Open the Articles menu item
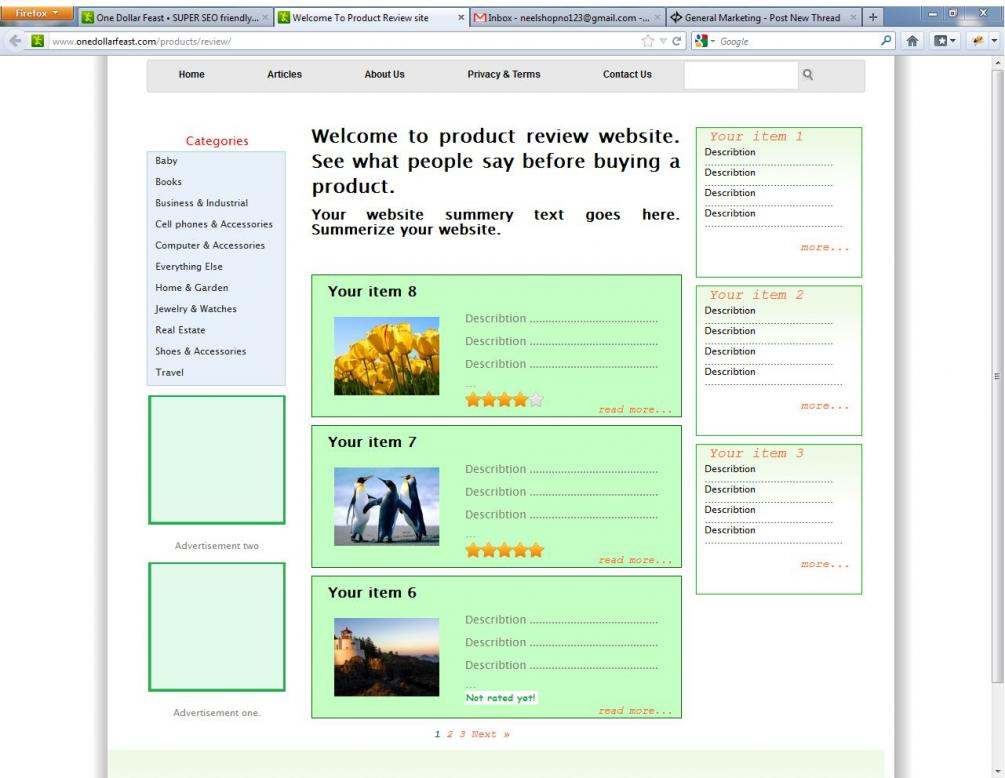The width and height of the screenshot is (1005, 778). (285, 74)
